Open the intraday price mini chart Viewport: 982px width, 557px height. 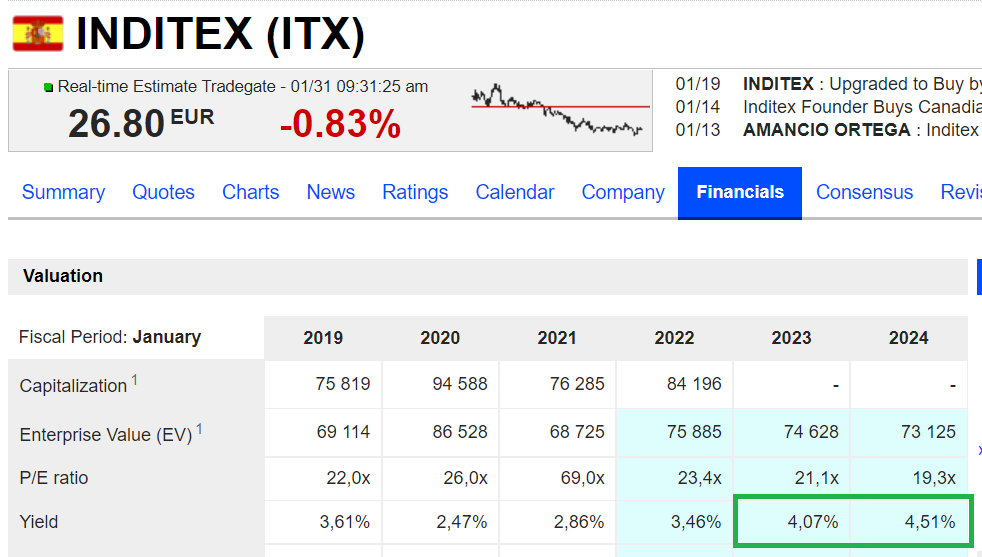pyautogui.click(x=560, y=110)
